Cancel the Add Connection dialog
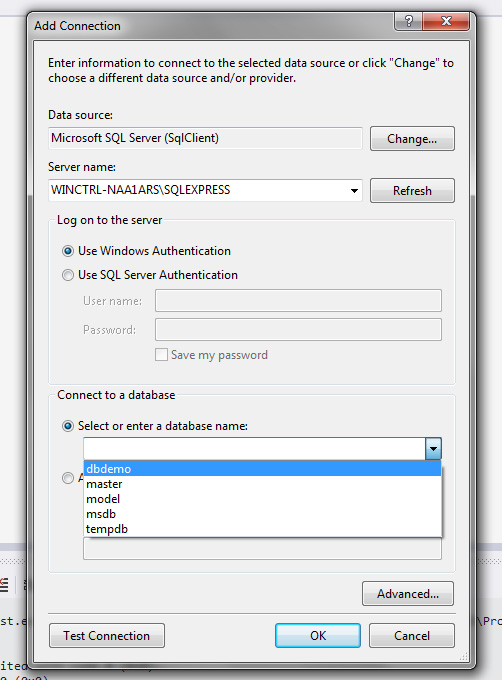Image resolution: width=502 pixels, height=680 pixels. click(x=412, y=636)
